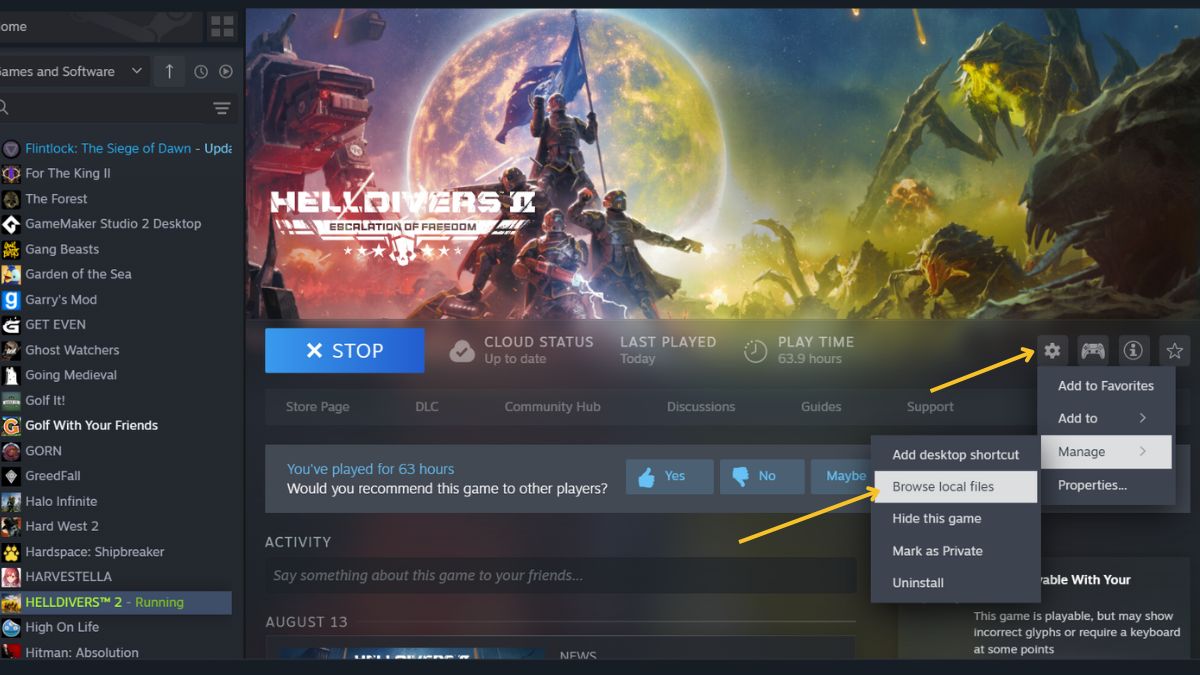The width and height of the screenshot is (1200, 675).
Task: Select Ghost Watchers in library
Action: pyautogui.click(x=72, y=350)
